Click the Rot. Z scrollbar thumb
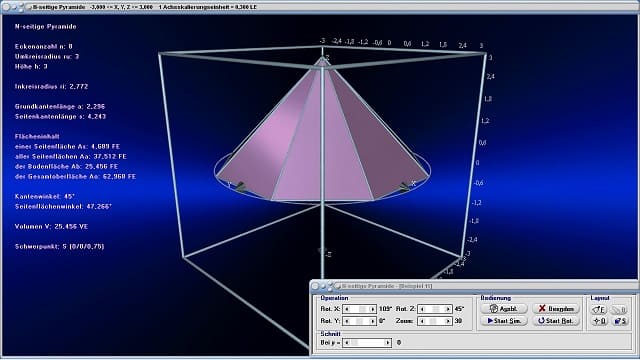This screenshot has width=640, height=360. coord(436,309)
